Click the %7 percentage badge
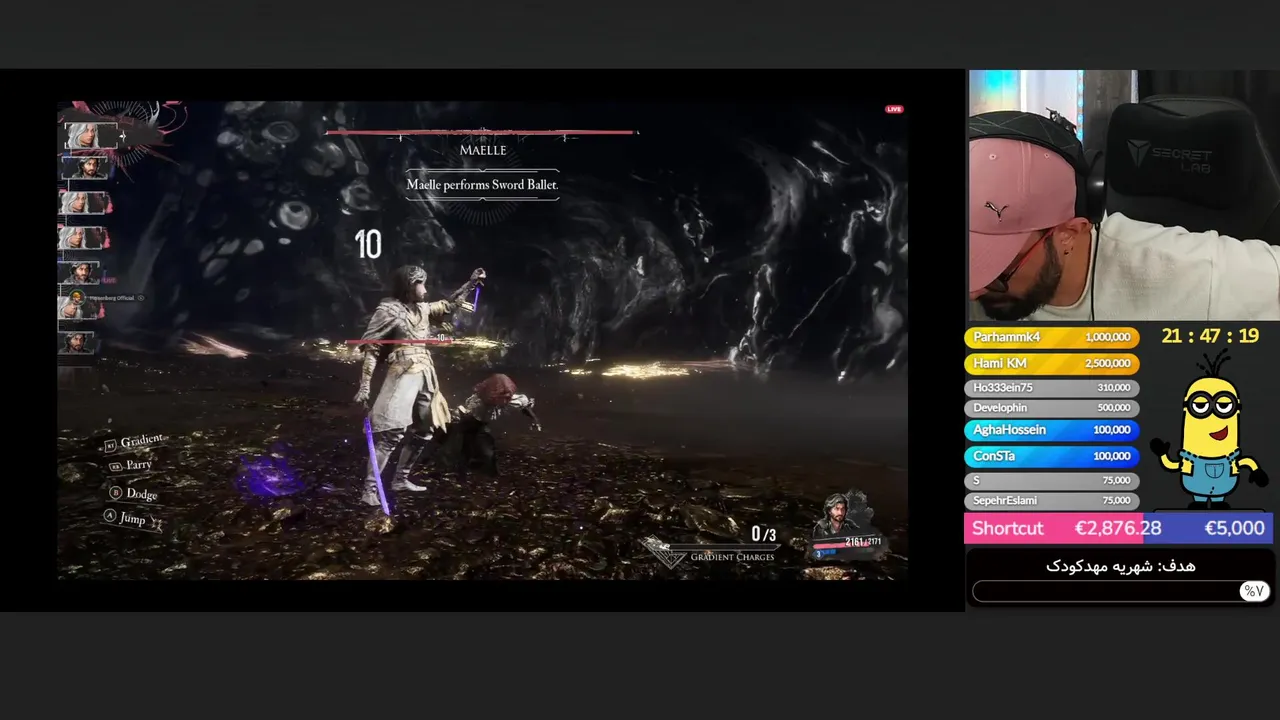This screenshot has height=720, width=1280. (1254, 591)
